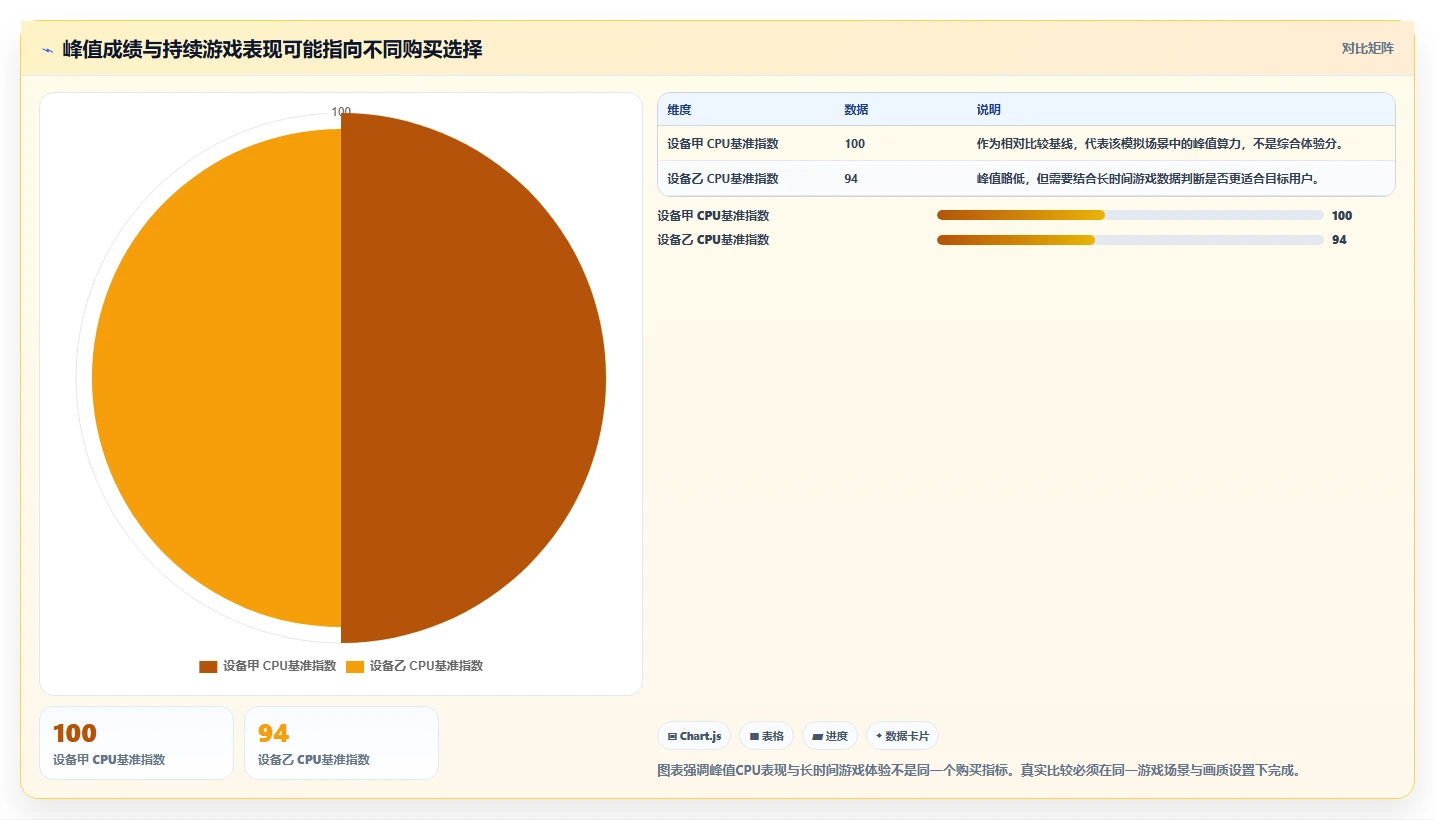This screenshot has height=820, width=1435.
Task: Click the footer note starting 图表强调峰值CPU
Action: (979, 770)
